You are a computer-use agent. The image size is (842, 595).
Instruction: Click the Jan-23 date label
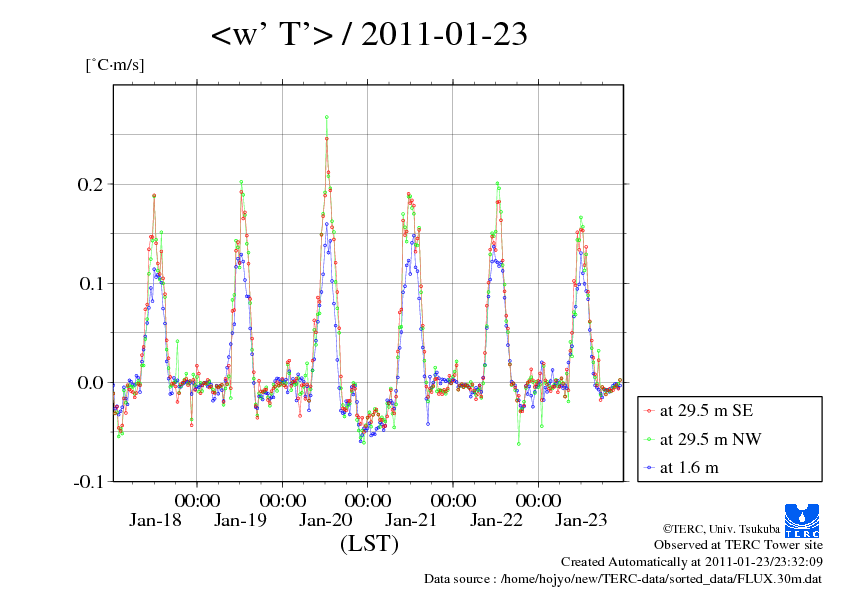(581, 520)
